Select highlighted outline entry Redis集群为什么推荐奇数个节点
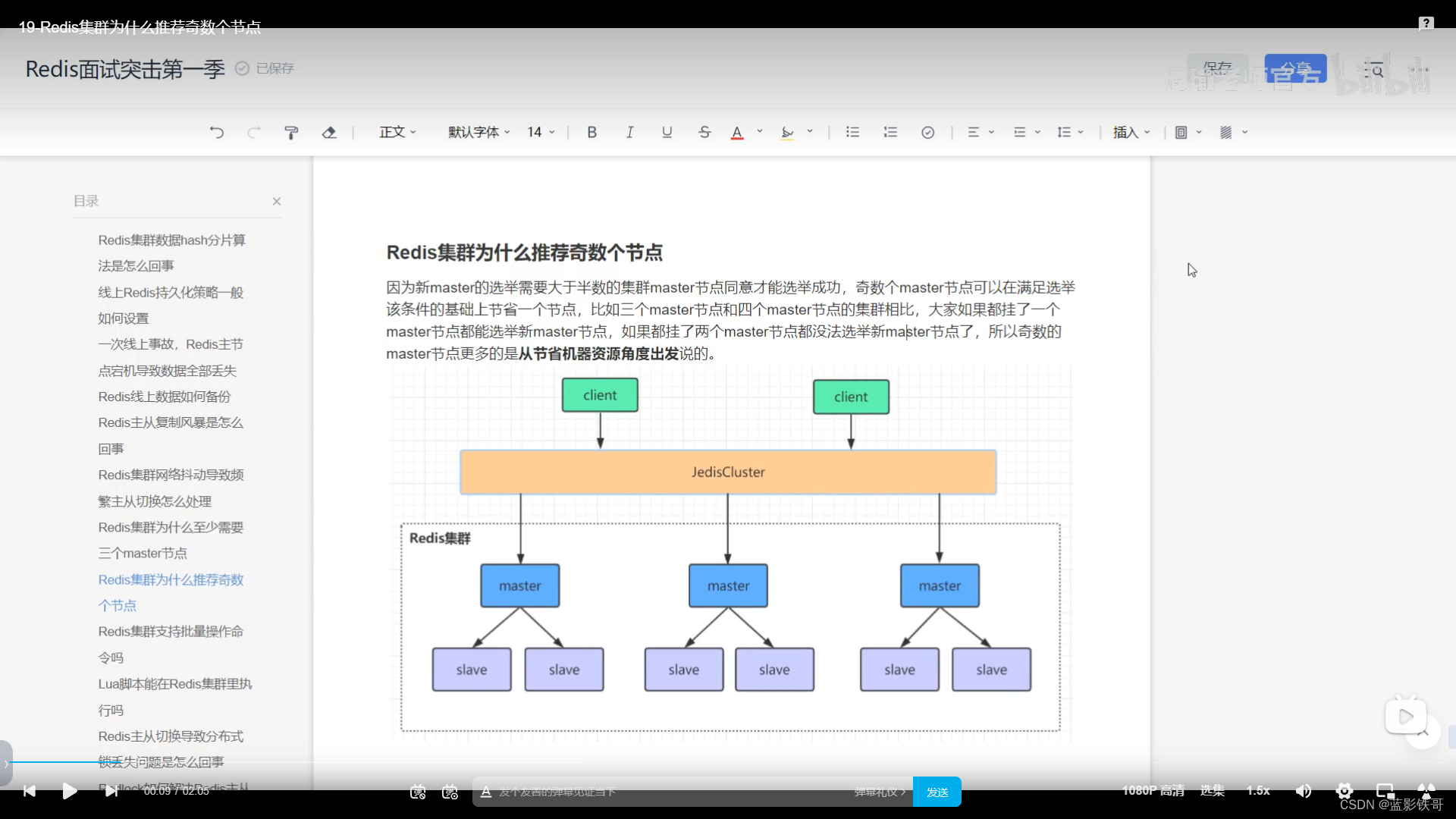The image size is (1456, 819). [171, 593]
